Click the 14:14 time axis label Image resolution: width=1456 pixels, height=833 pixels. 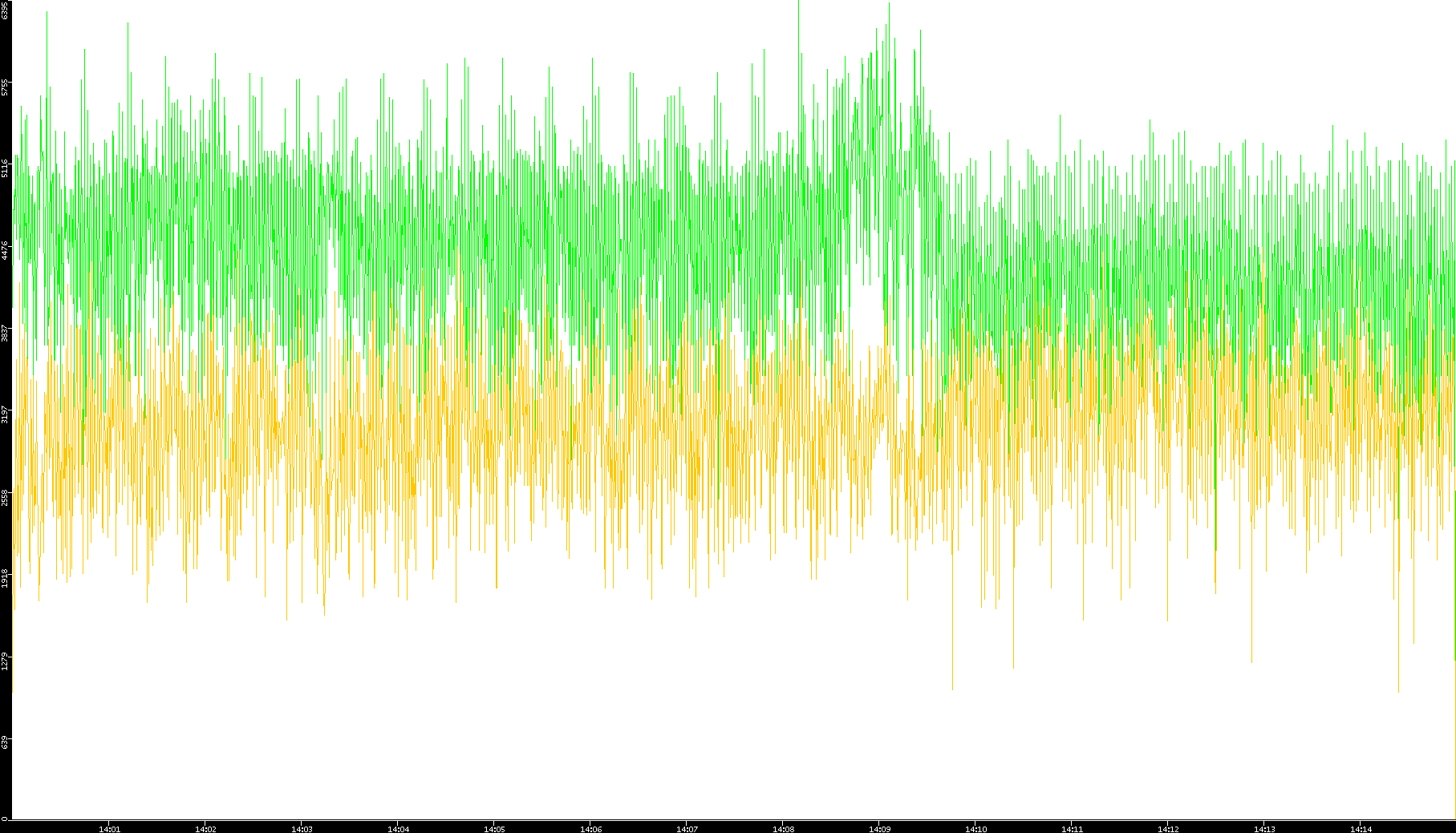click(x=1361, y=829)
